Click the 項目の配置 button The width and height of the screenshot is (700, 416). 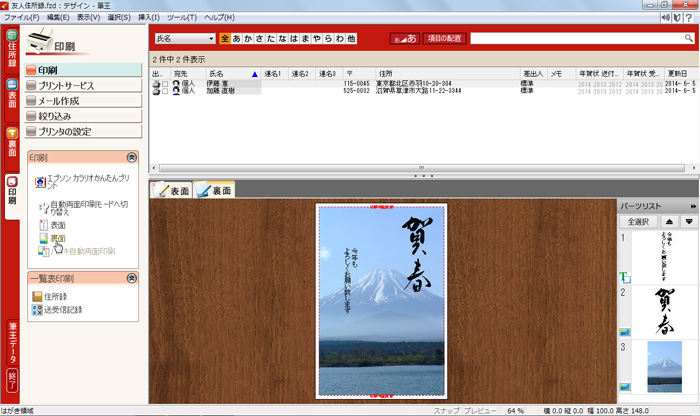coord(444,38)
